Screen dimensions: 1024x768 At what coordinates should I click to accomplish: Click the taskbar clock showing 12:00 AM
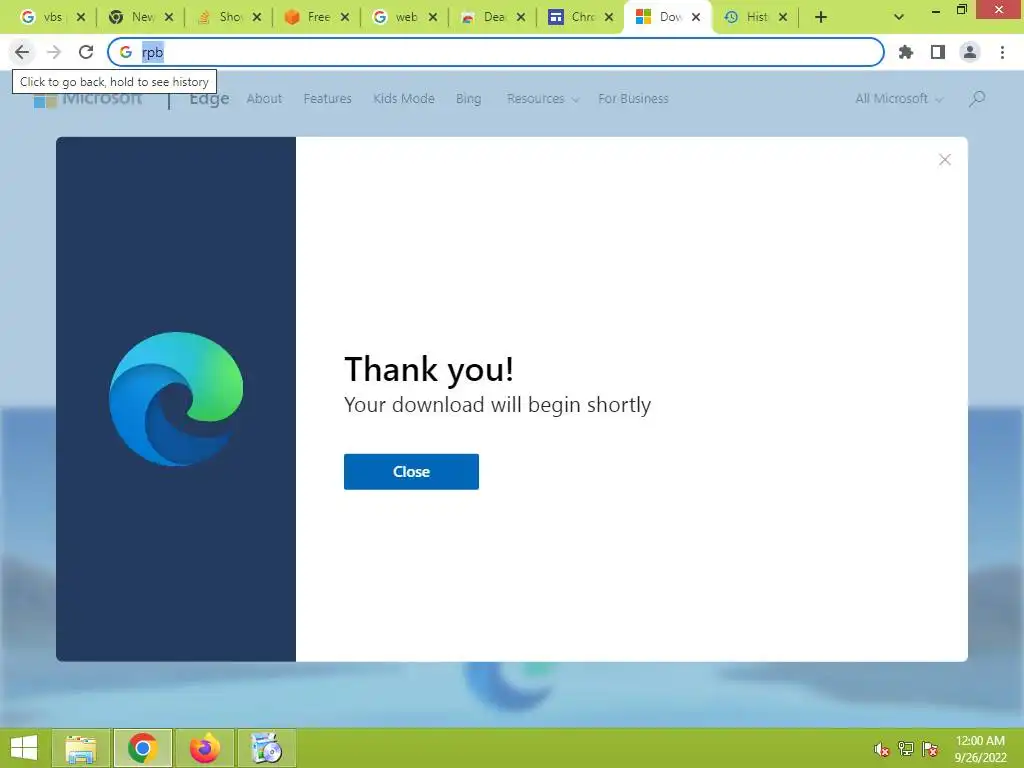click(980, 749)
